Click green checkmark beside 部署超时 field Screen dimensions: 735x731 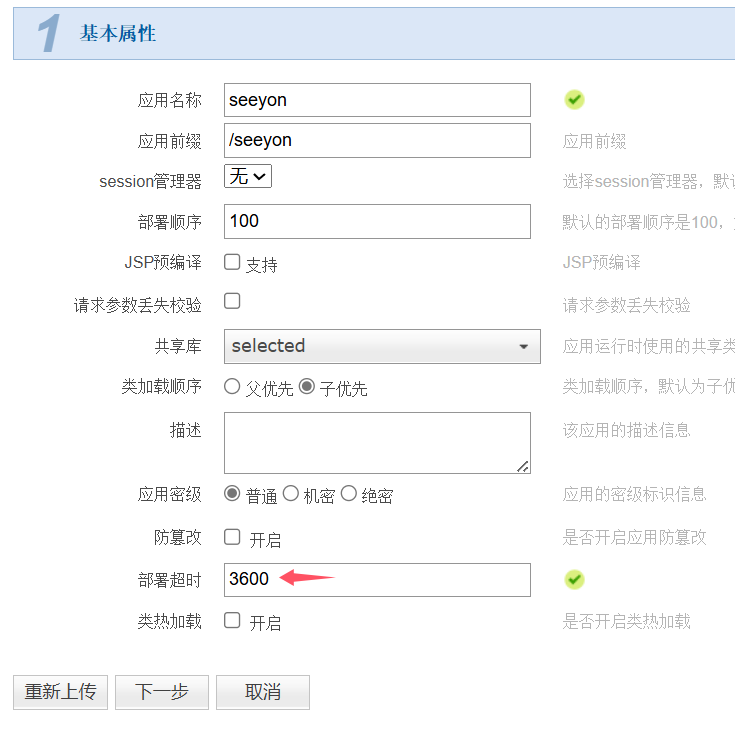pos(574,579)
